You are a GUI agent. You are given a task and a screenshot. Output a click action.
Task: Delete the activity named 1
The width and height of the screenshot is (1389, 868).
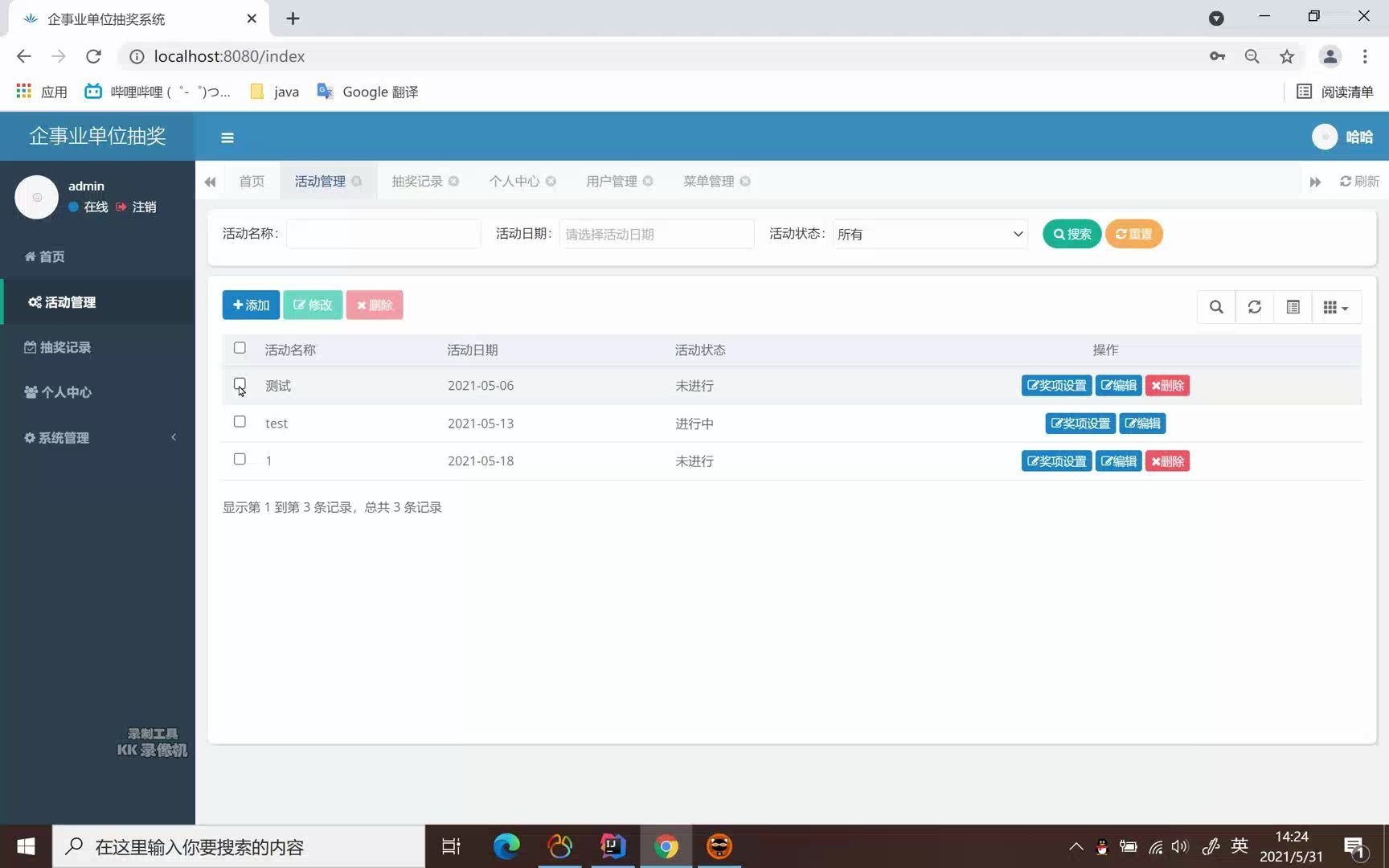(1167, 461)
